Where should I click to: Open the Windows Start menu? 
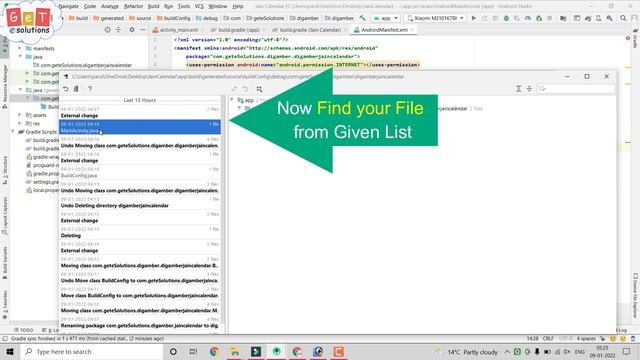10,351
